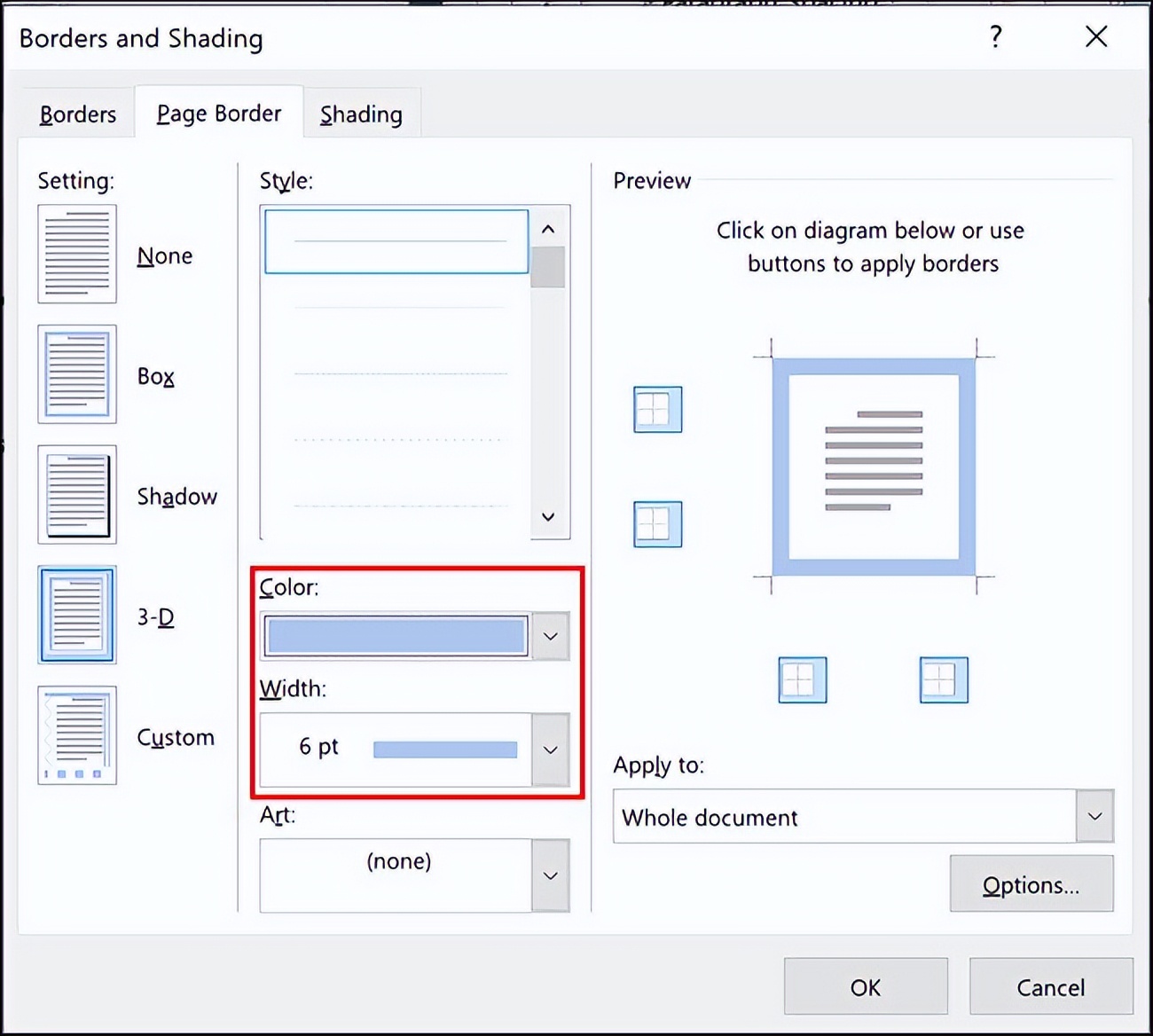This screenshot has width=1153, height=1036.
Task: Click the upper-left border button in Preview
Action: 656,409
